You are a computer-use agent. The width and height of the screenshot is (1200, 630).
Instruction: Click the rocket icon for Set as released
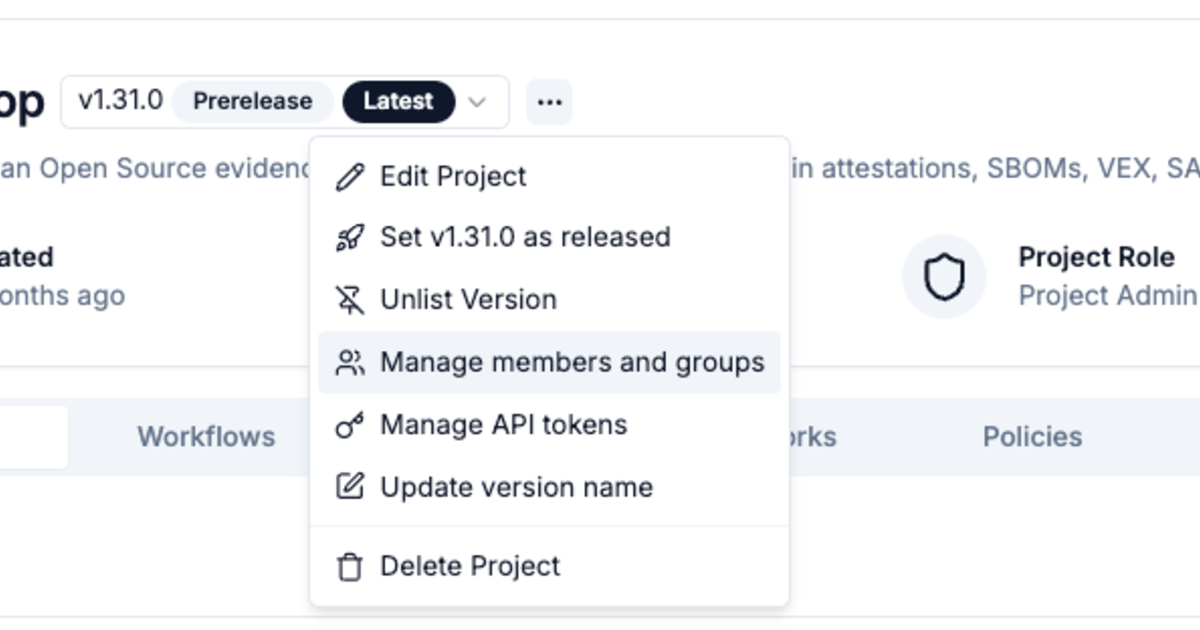pos(349,238)
